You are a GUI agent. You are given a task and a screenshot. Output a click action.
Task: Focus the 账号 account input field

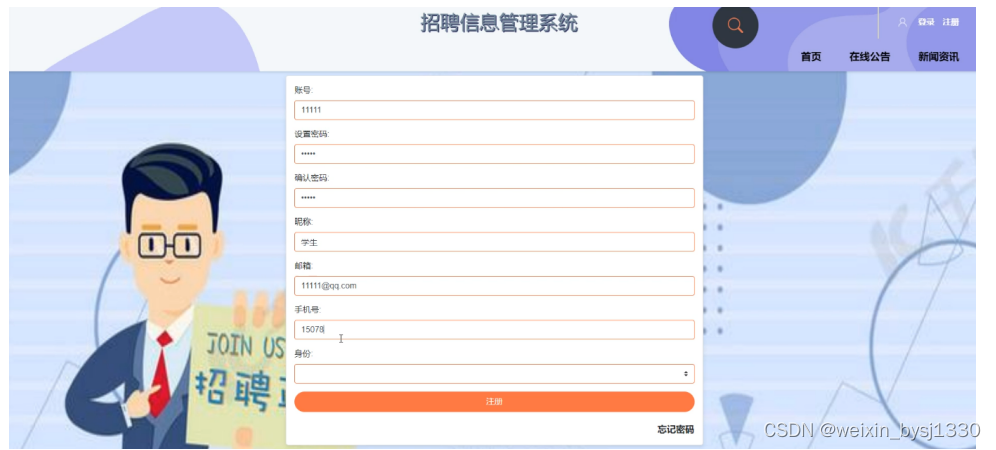tap(494, 110)
